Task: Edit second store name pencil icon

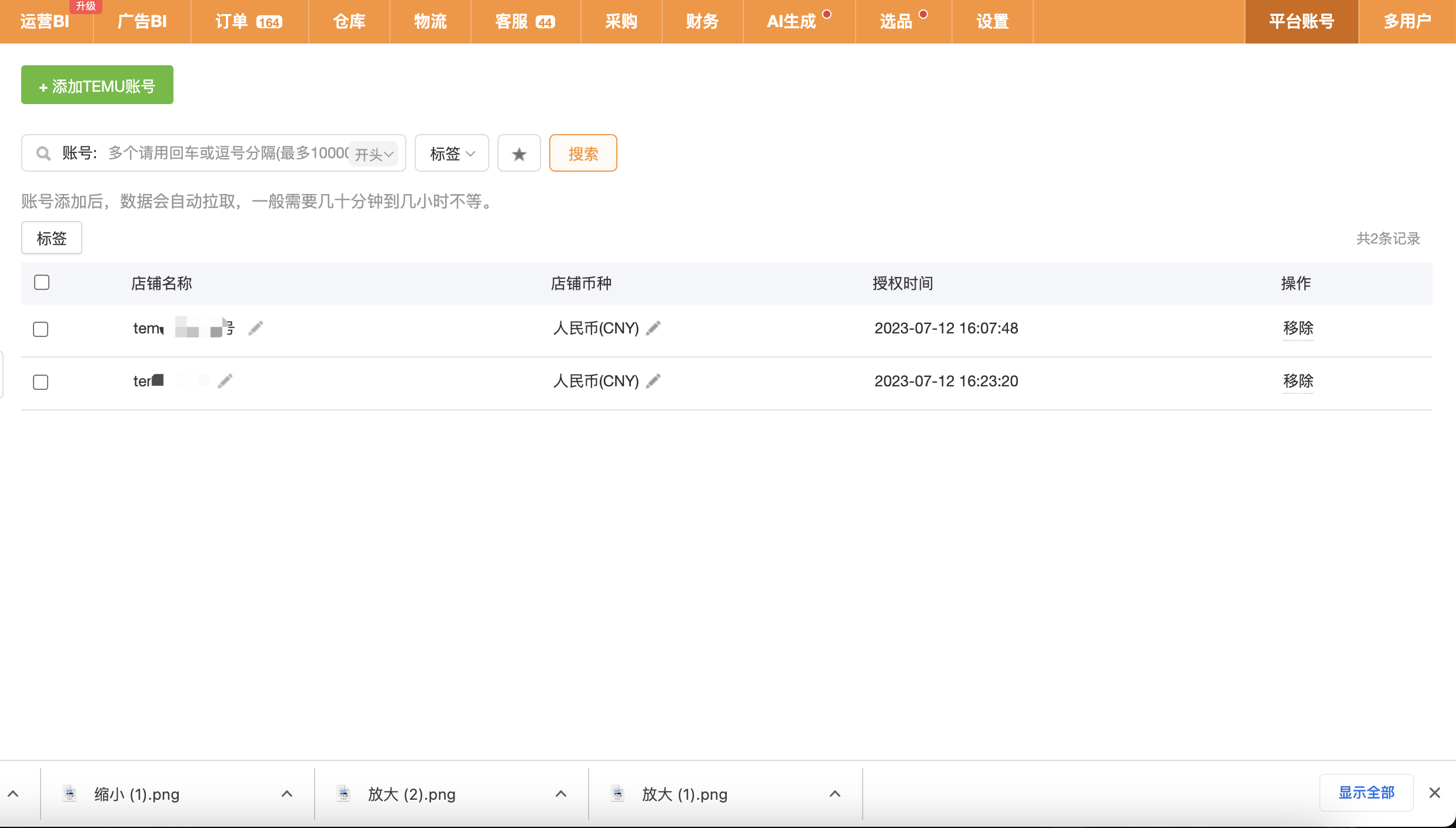Action: click(225, 381)
